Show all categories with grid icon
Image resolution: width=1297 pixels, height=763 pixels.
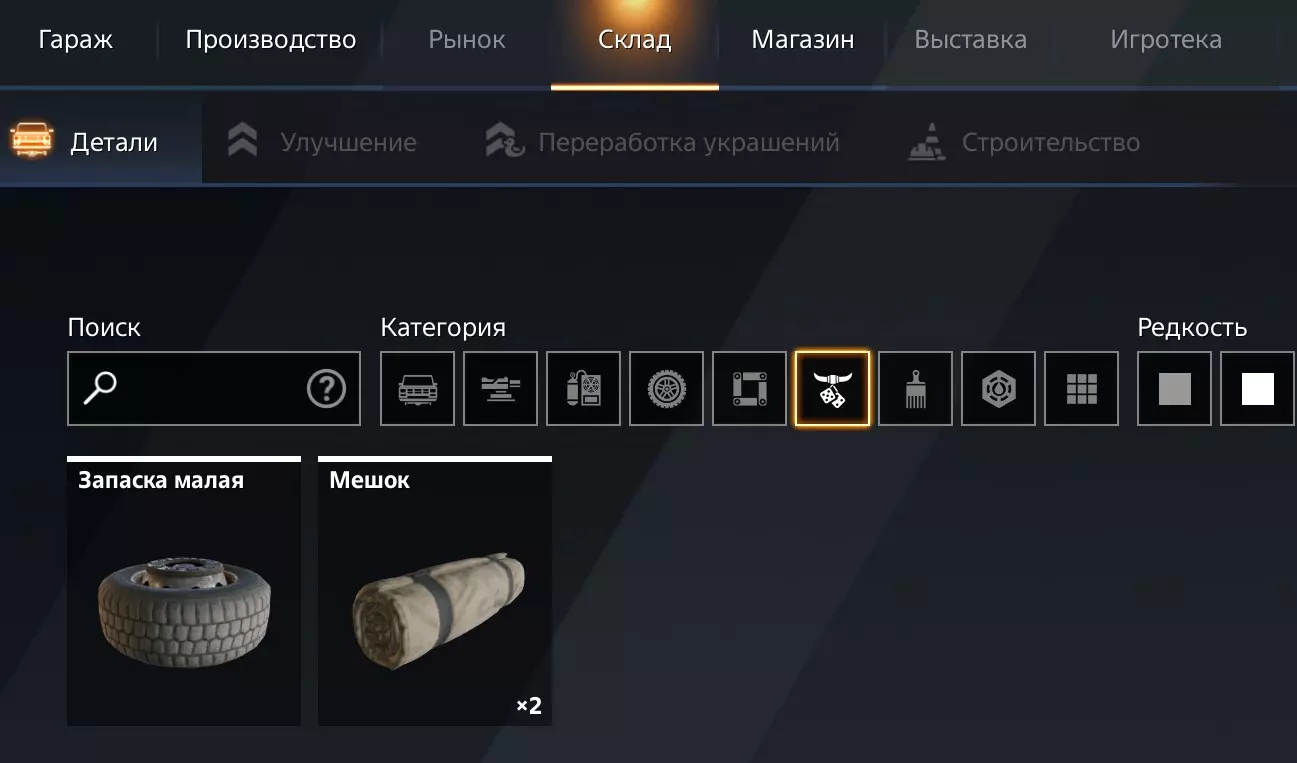(x=1081, y=388)
